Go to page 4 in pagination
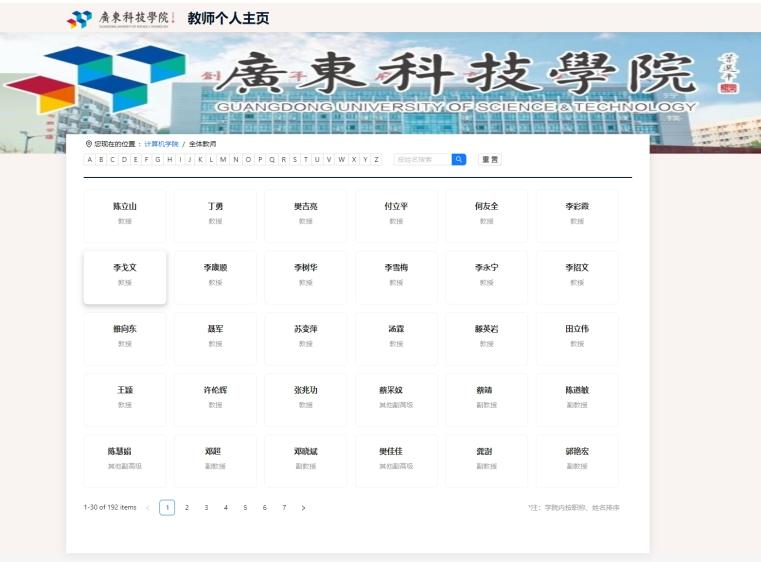761x562 pixels. (x=226, y=508)
